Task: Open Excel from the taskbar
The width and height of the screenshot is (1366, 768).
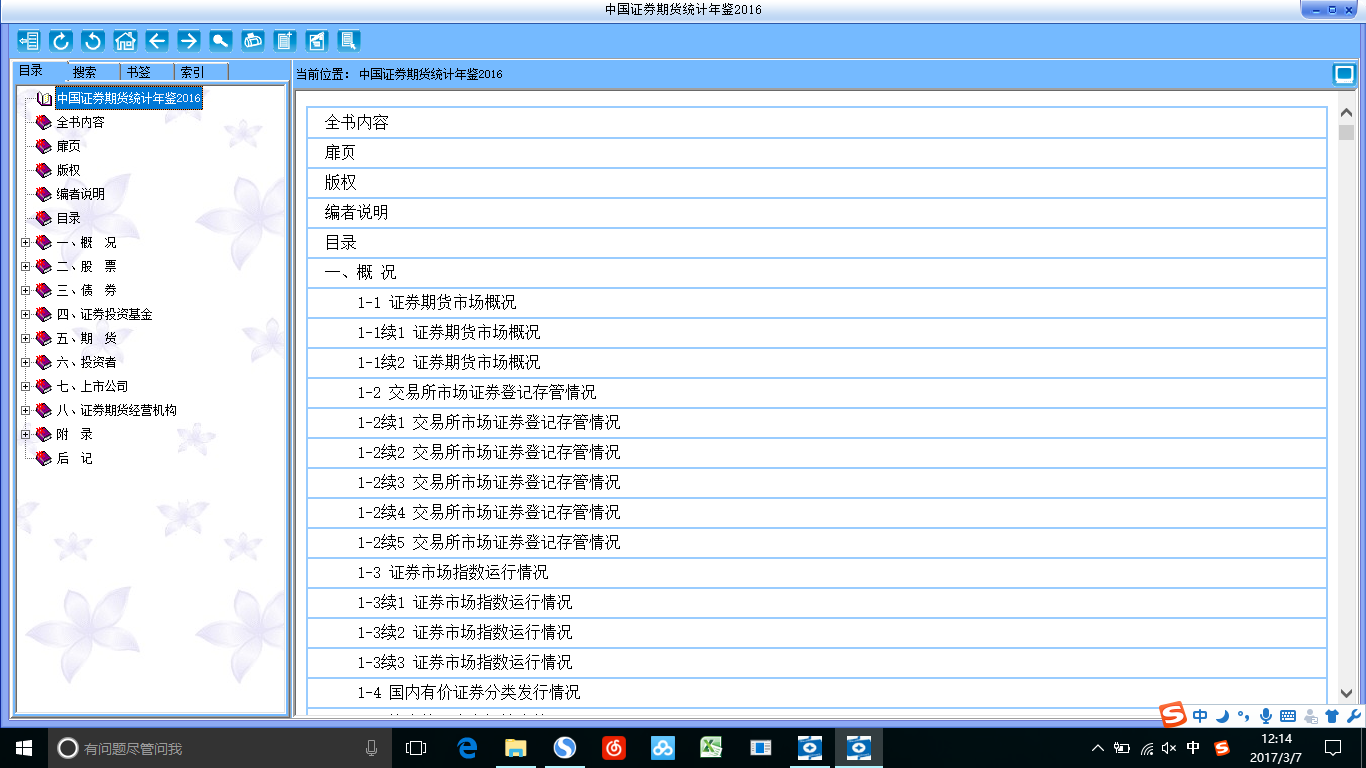Action: [x=712, y=747]
